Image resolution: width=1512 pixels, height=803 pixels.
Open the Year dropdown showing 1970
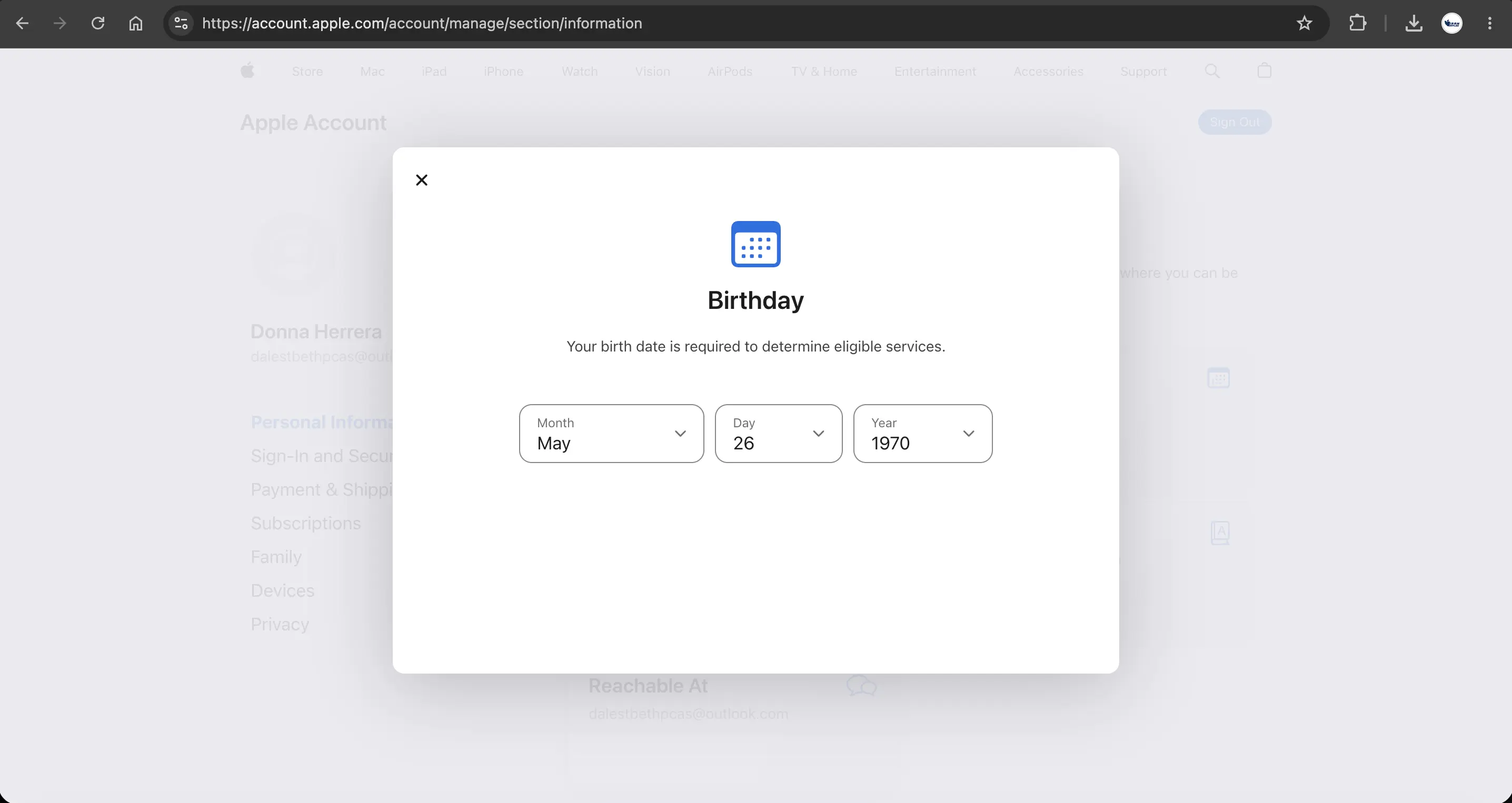pos(923,434)
